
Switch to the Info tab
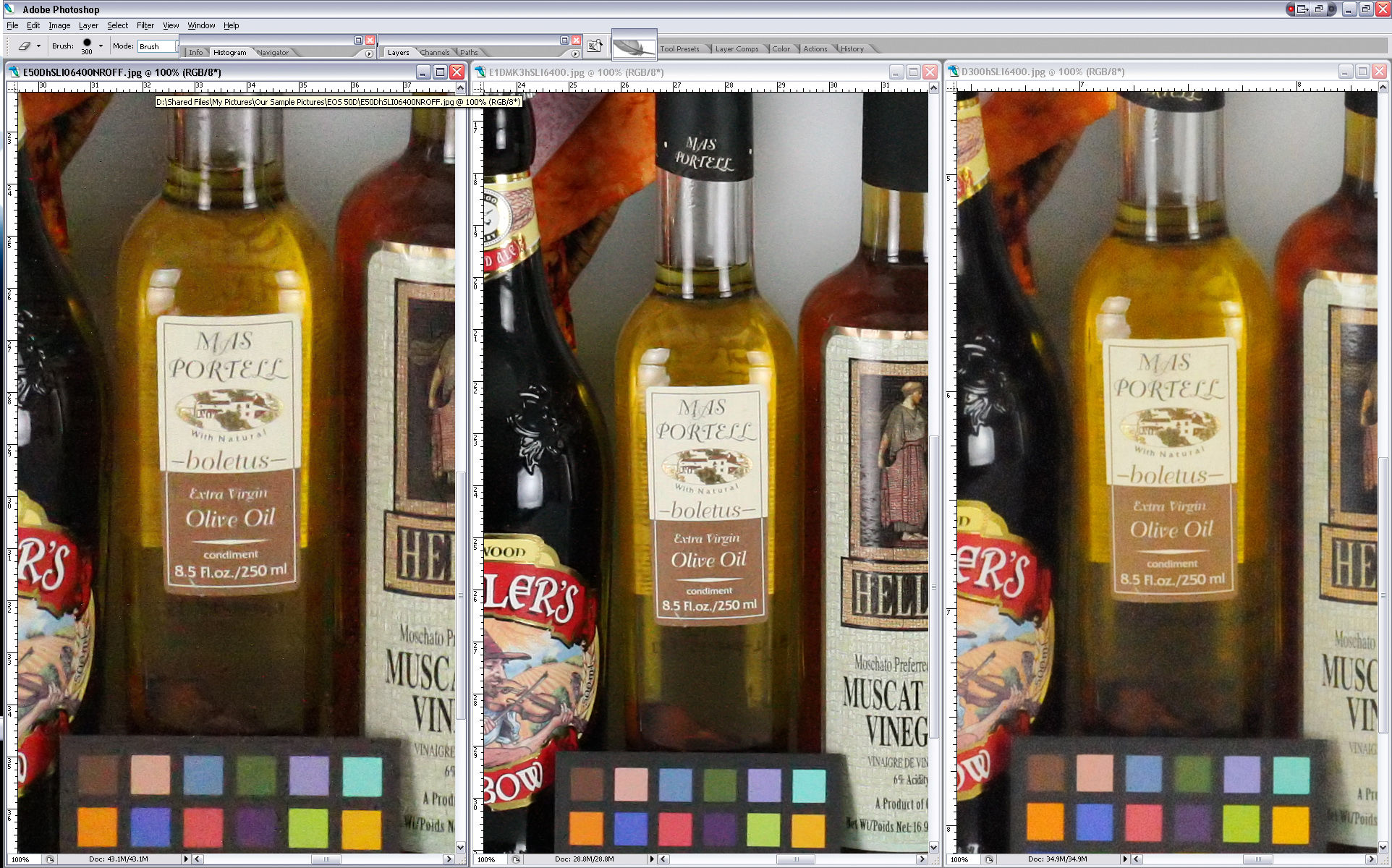tap(196, 52)
